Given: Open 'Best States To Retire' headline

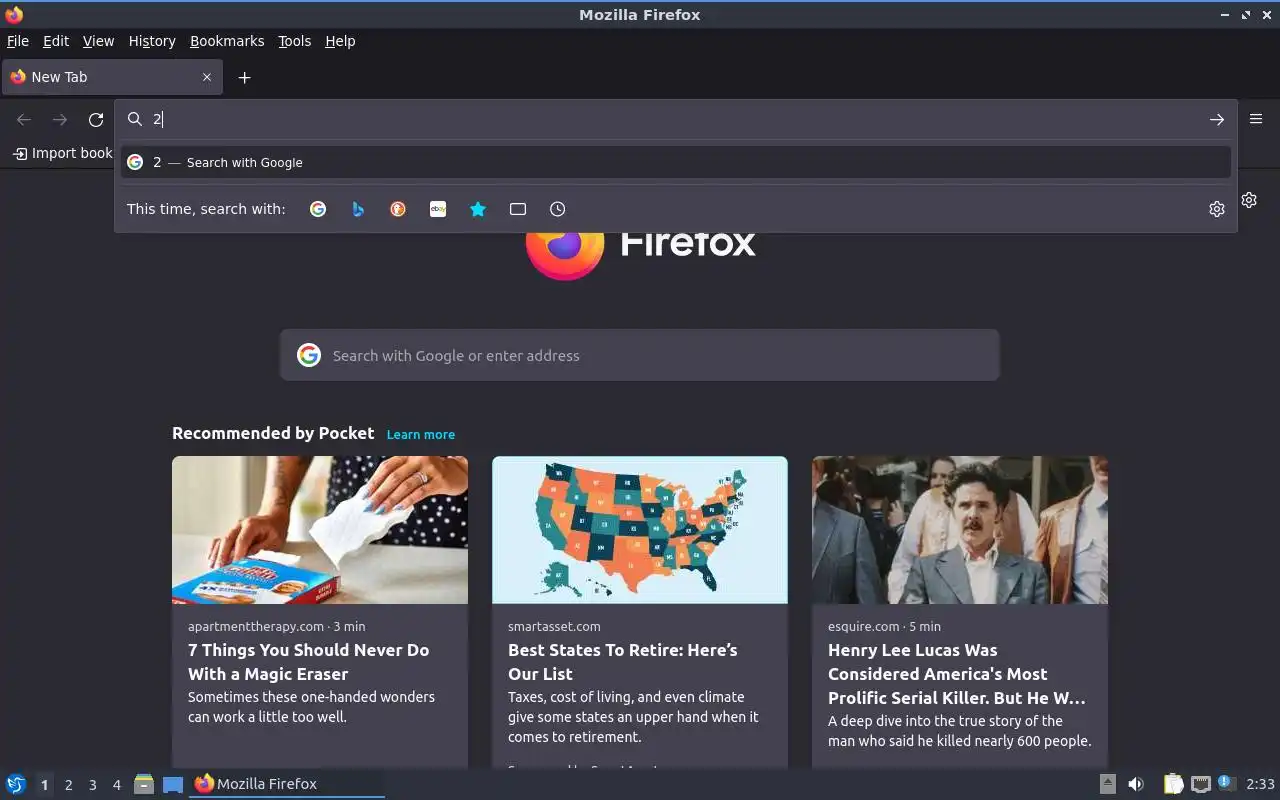Looking at the screenshot, I should pos(623,662).
